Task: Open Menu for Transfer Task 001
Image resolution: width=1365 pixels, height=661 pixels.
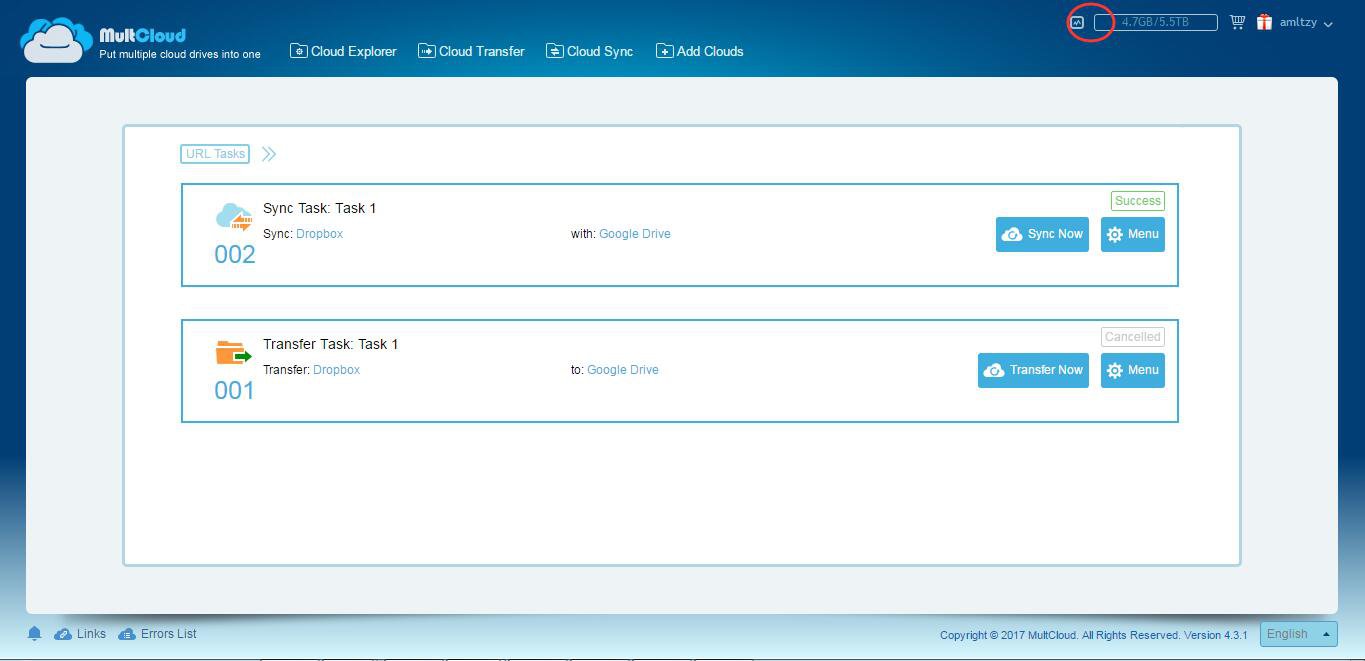Action: pos(1133,370)
